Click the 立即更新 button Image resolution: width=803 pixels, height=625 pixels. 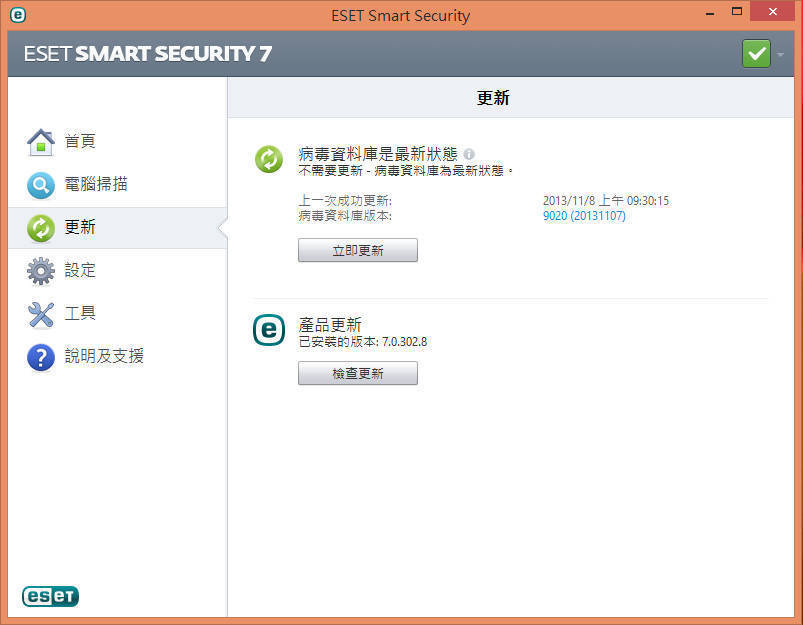pyautogui.click(x=357, y=250)
